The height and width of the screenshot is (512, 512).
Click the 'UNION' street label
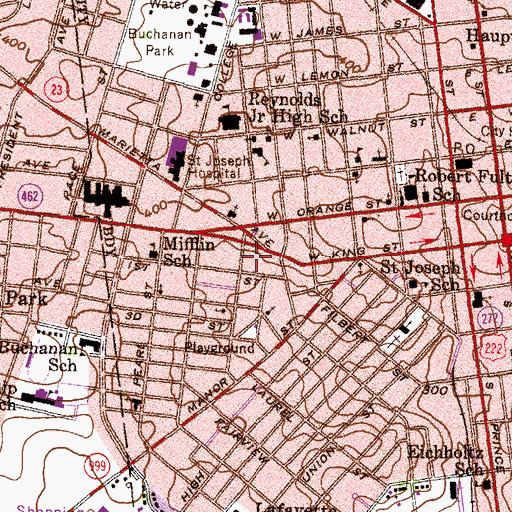318,465
